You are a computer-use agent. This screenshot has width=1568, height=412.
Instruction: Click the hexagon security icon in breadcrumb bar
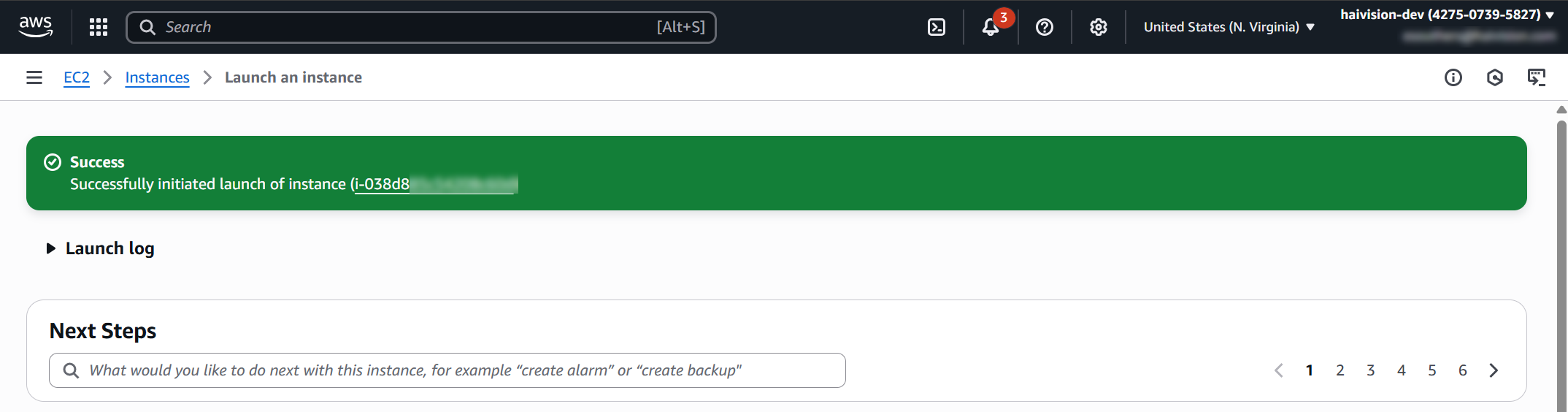click(x=1494, y=77)
